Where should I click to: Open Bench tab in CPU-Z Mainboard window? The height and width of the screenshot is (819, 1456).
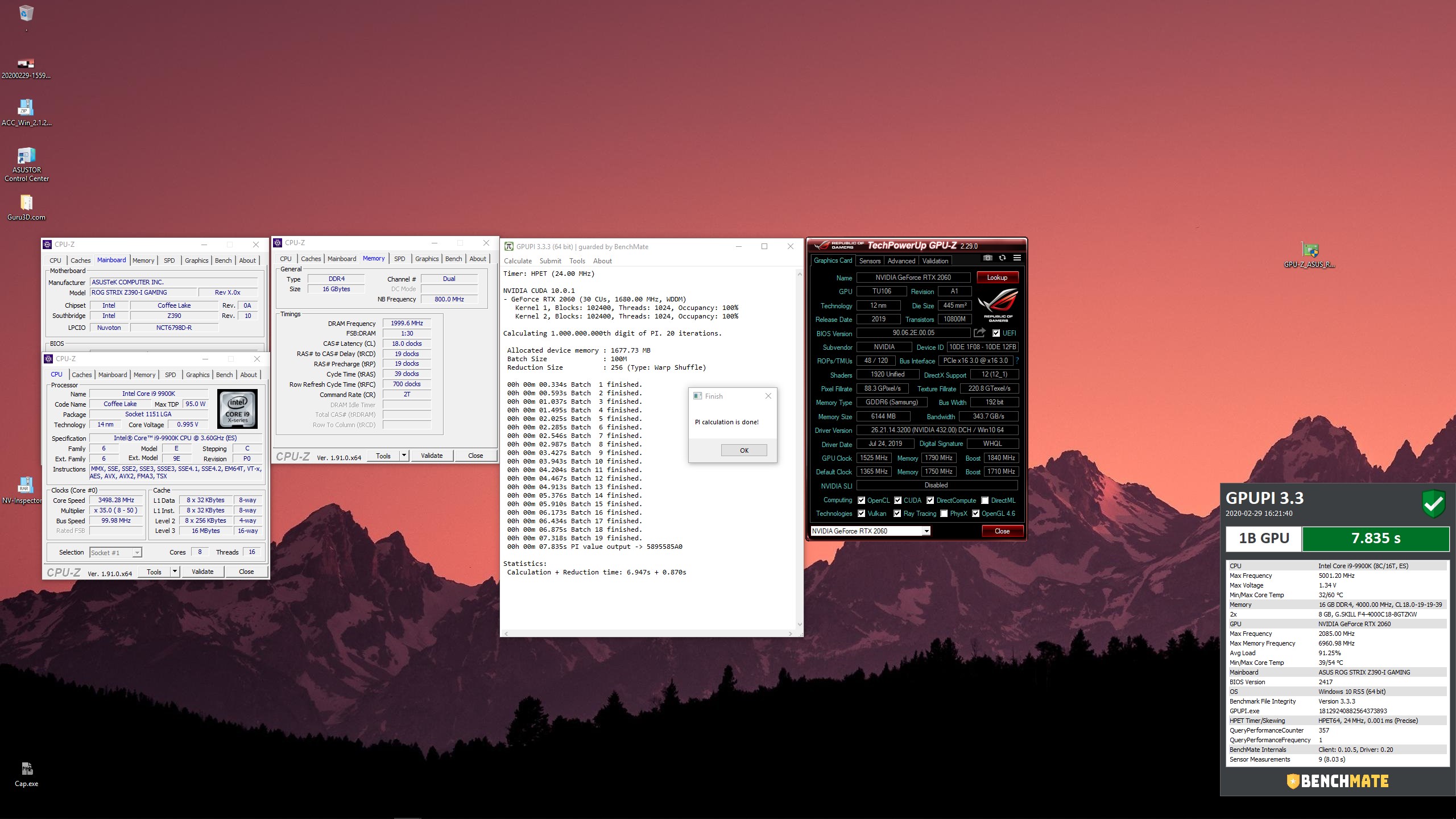tap(223, 260)
